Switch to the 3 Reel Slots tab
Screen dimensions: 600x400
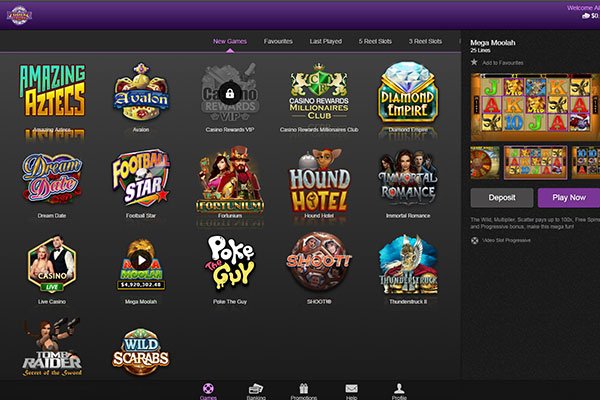(425, 41)
